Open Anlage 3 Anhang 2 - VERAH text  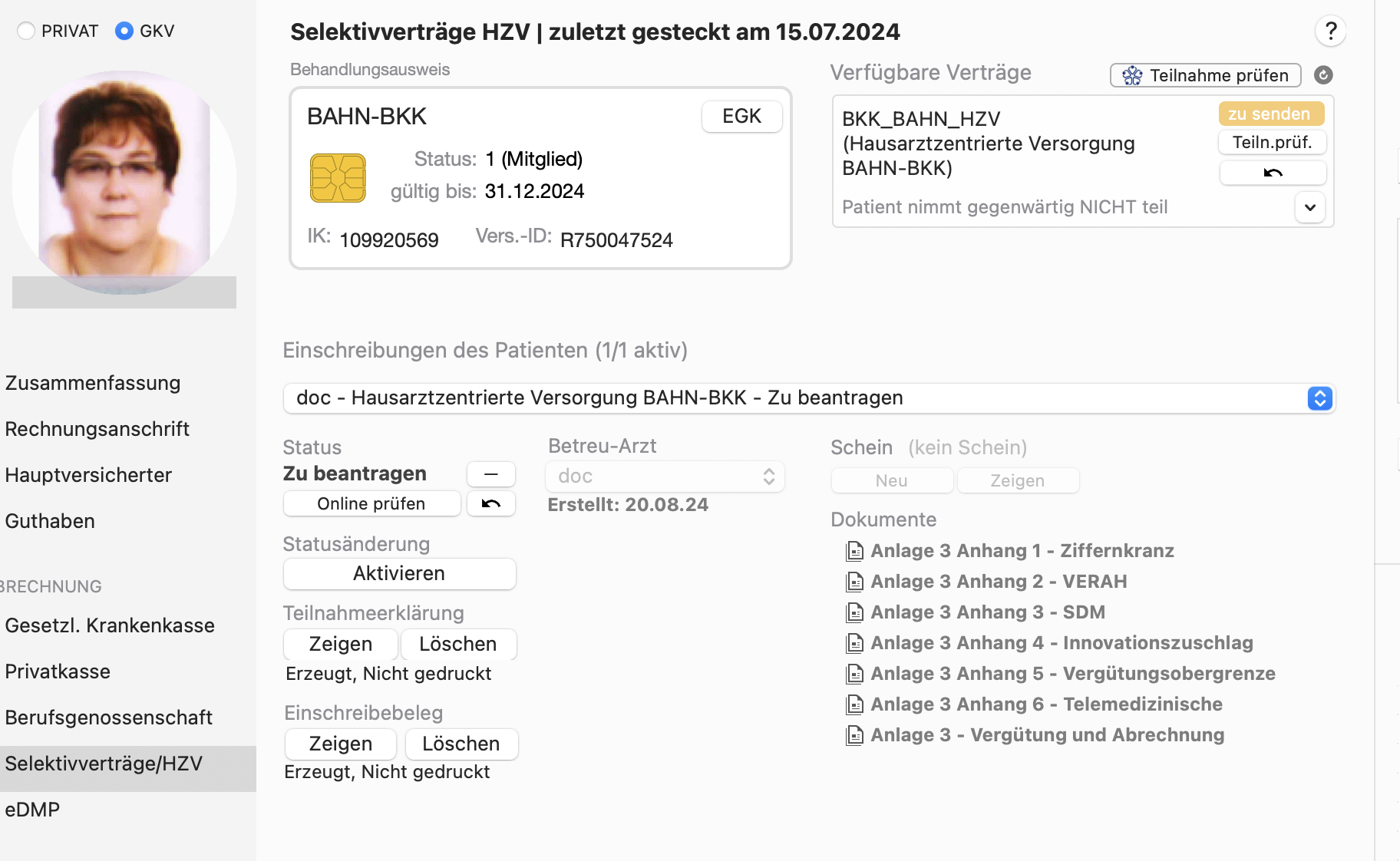pos(999,582)
